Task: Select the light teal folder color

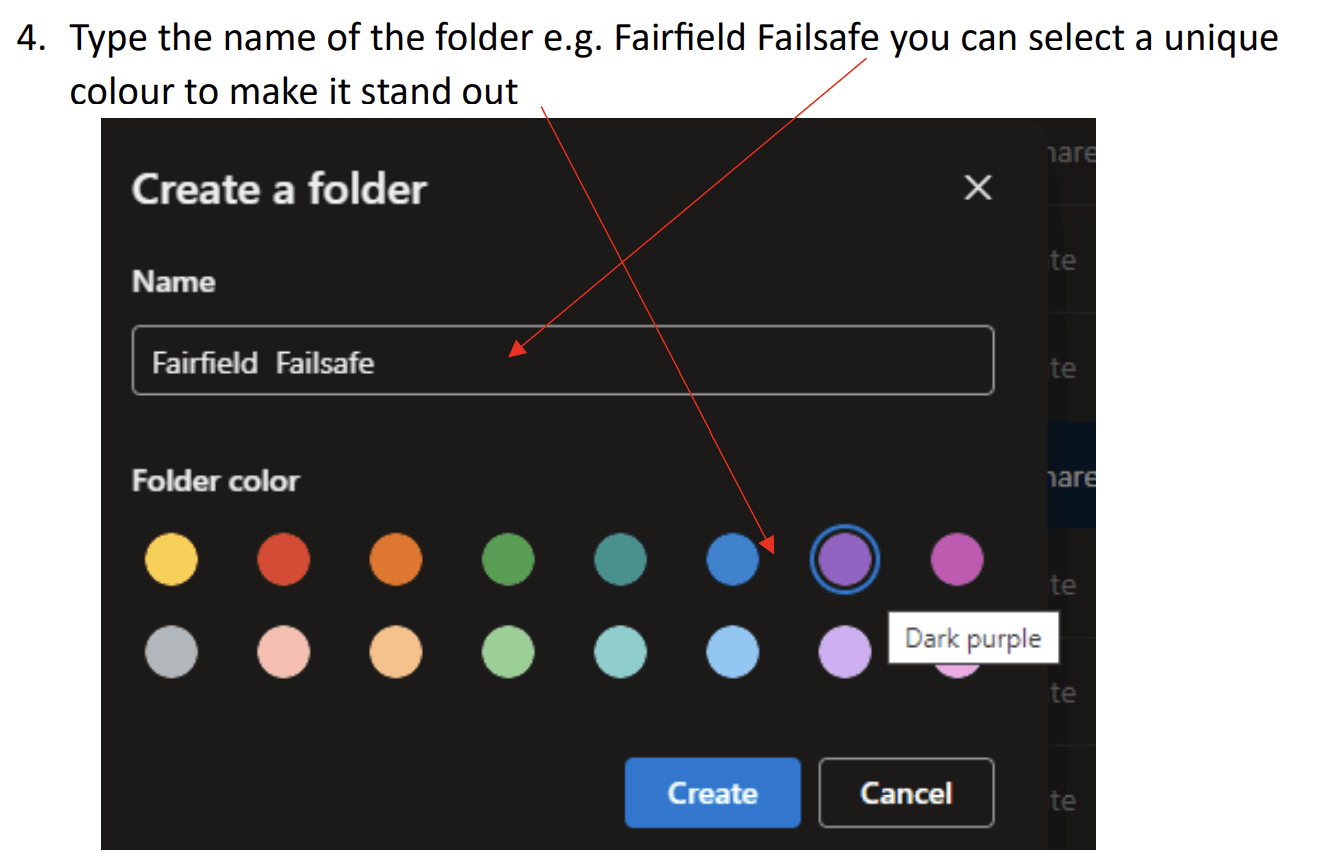Action: (x=620, y=652)
